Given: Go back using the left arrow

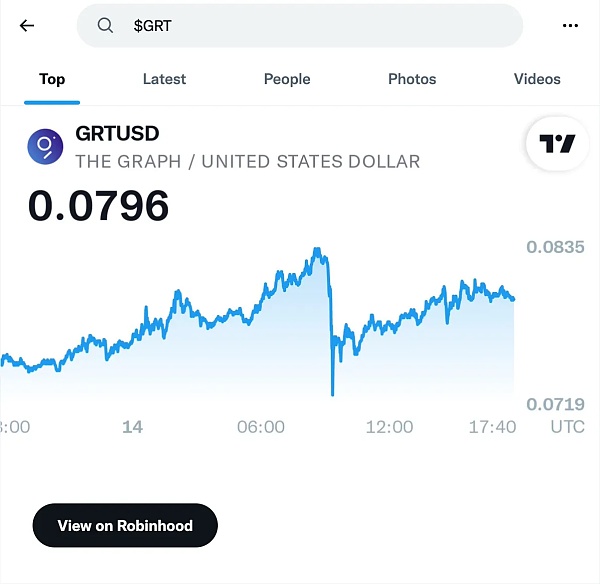Looking at the screenshot, I should [27, 26].
